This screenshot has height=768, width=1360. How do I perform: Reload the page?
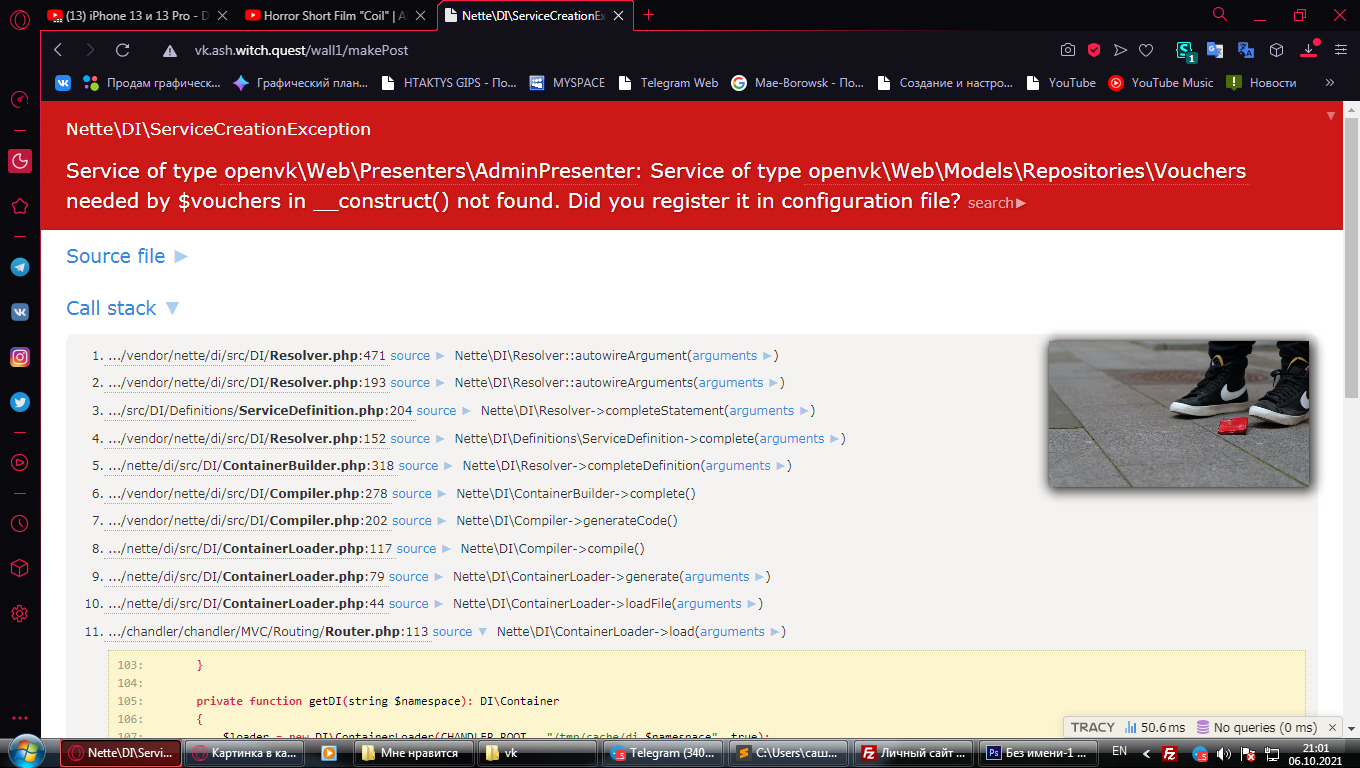122,50
